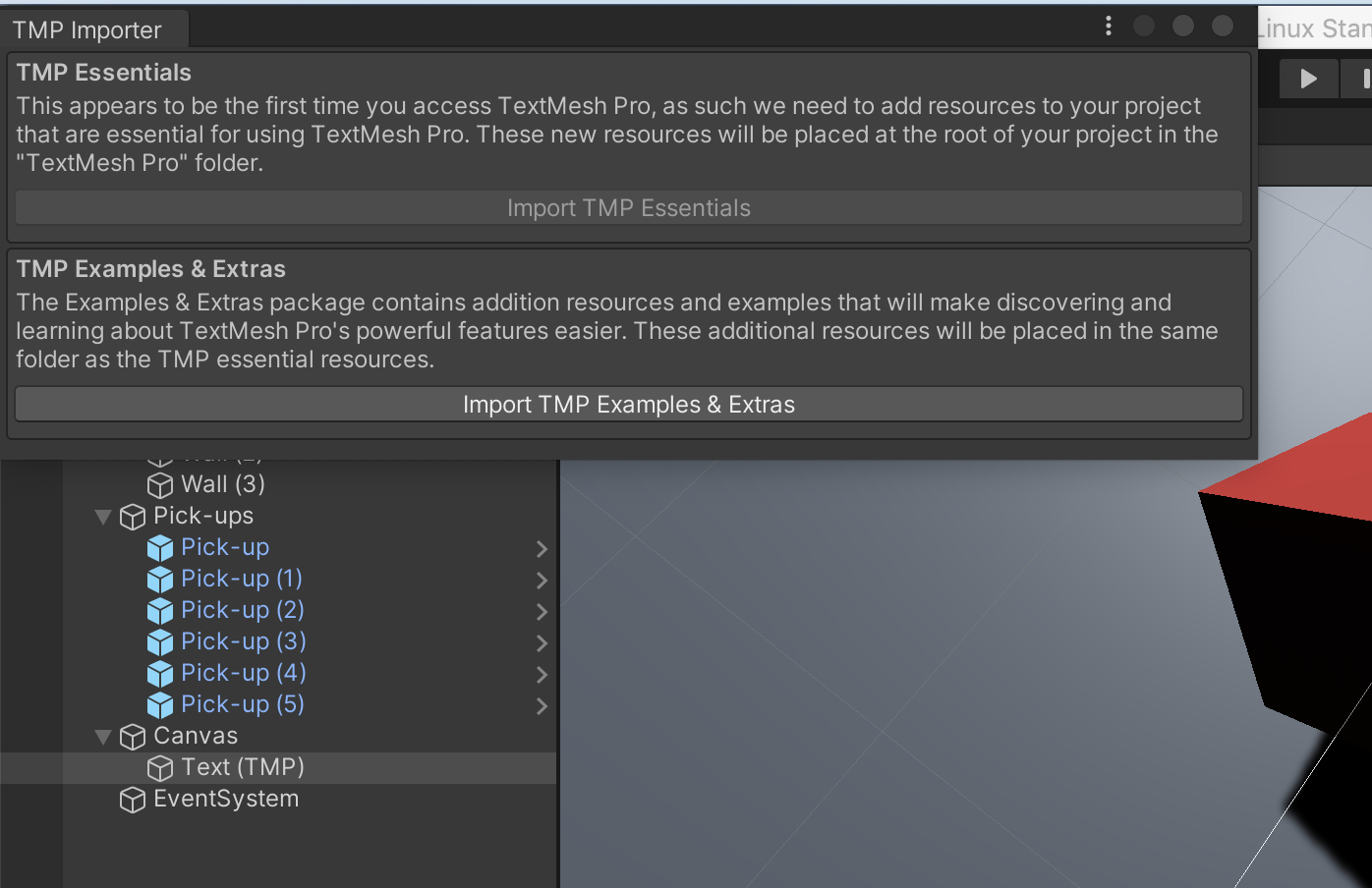The image size is (1372, 888).
Task: Click the blue prefab icon of Pick-up (1)
Action: pyautogui.click(x=160, y=580)
